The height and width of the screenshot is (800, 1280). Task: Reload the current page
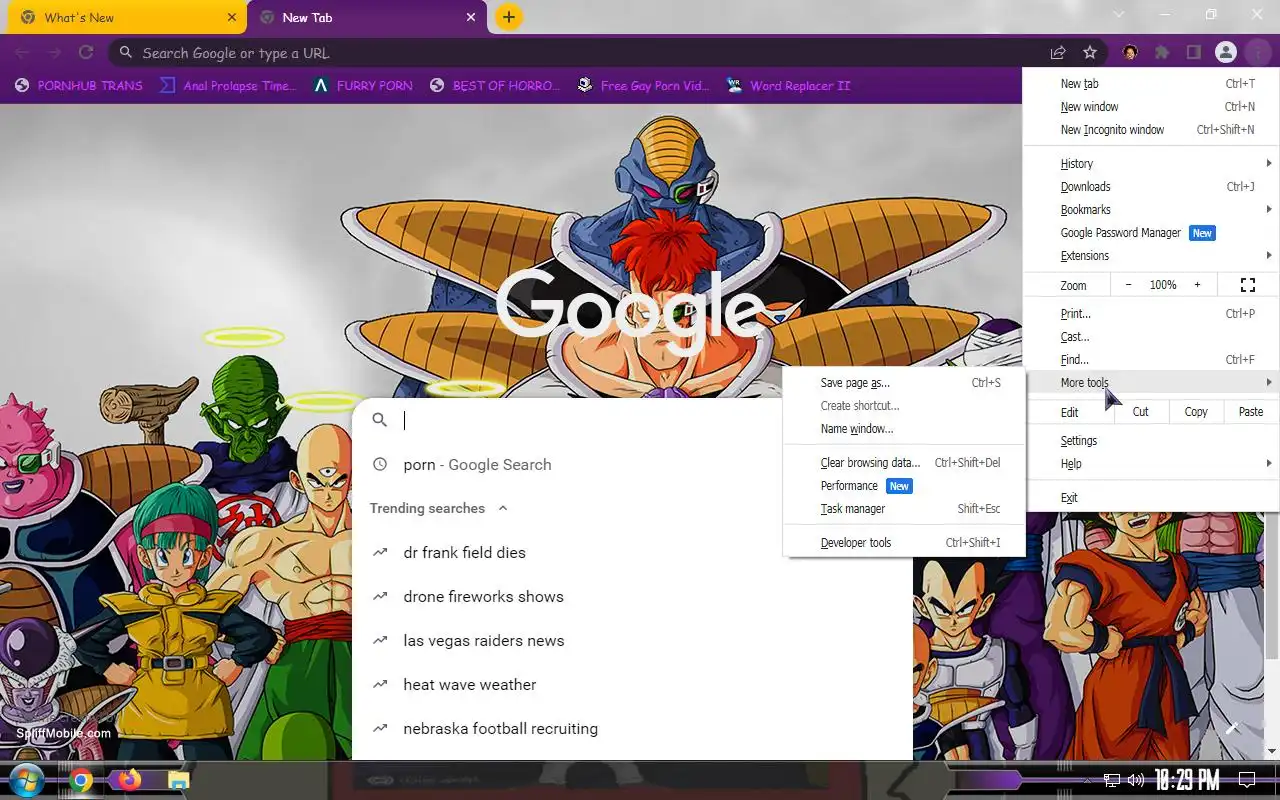(86, 53)
